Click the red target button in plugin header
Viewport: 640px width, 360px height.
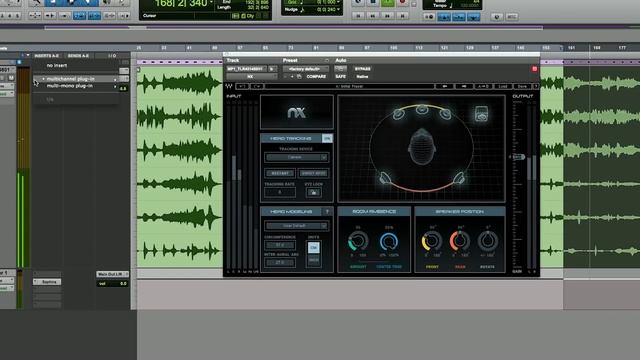point(535,69)
